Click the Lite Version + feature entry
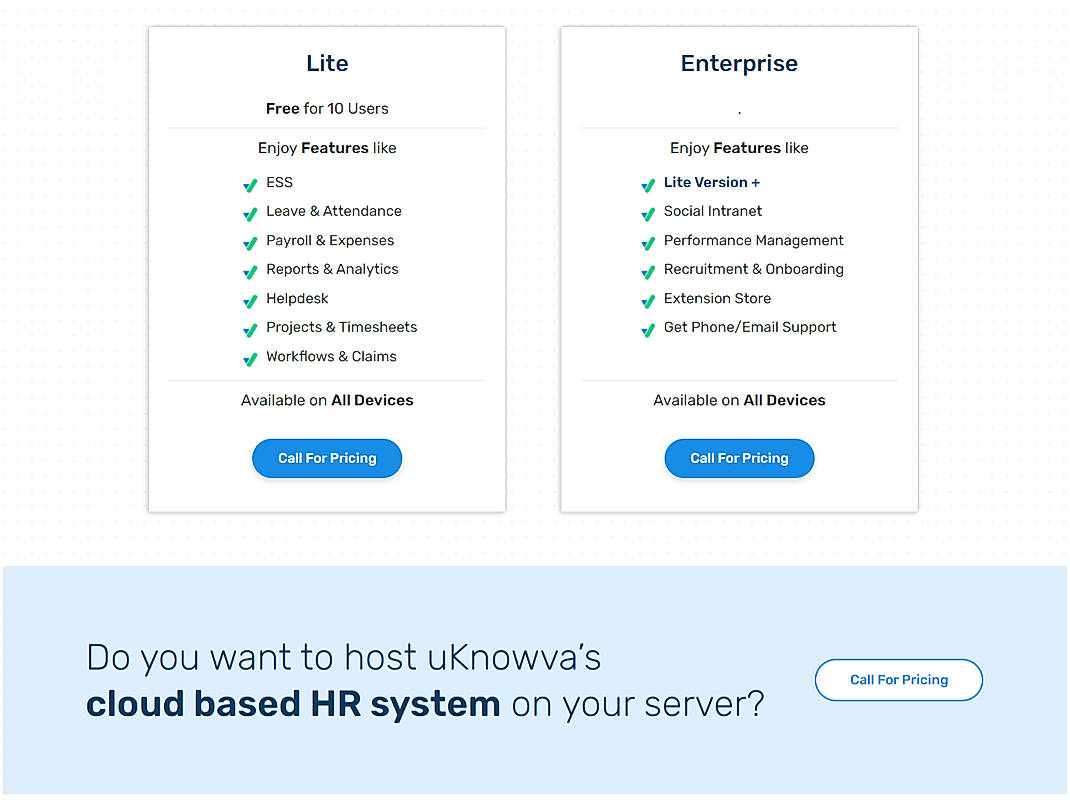Viewport: 1070px width, 810px height. (711, 182)
